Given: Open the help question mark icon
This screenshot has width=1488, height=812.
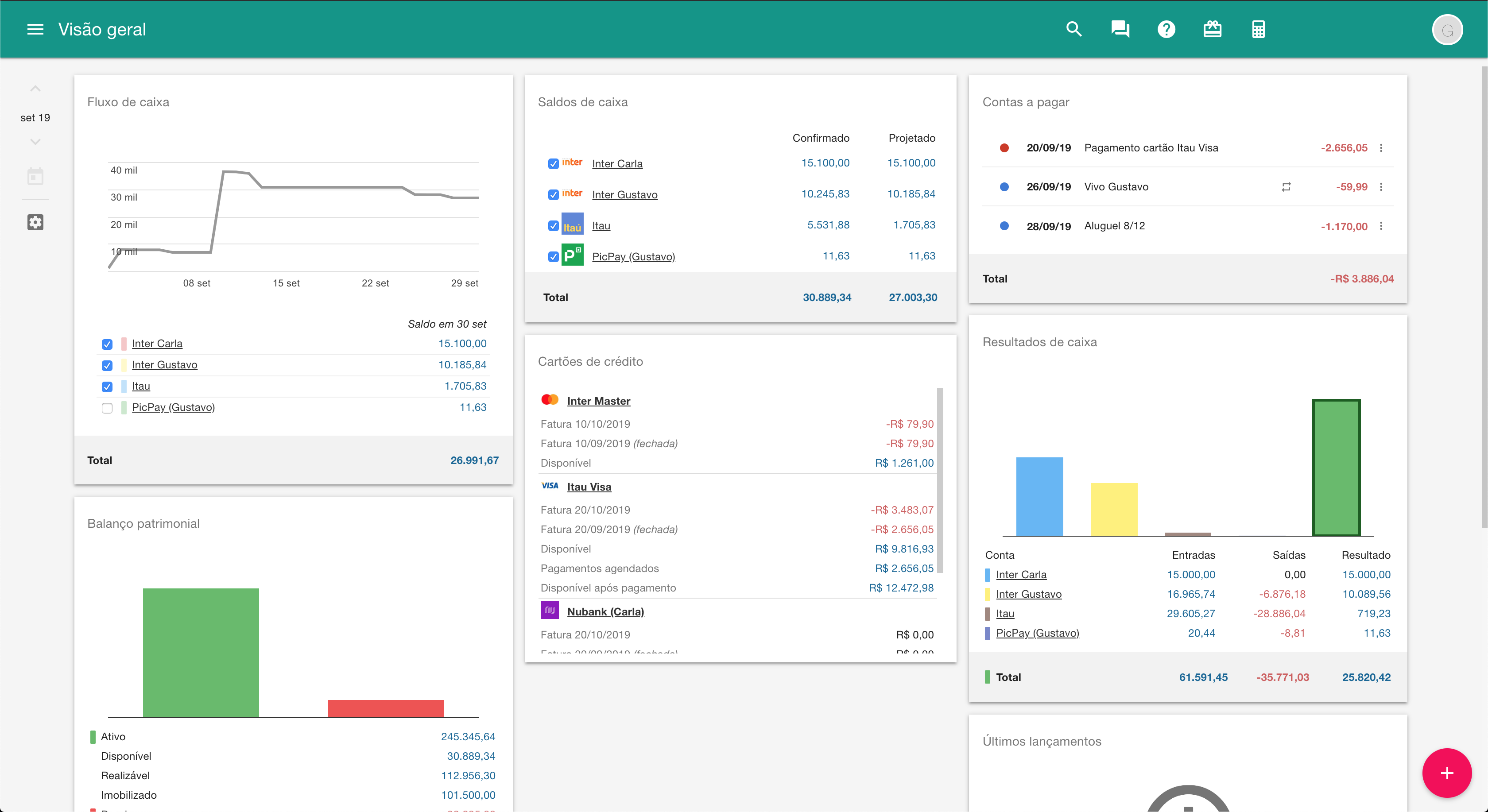Looking at the screenshot, I should (x=1166, y=30).
